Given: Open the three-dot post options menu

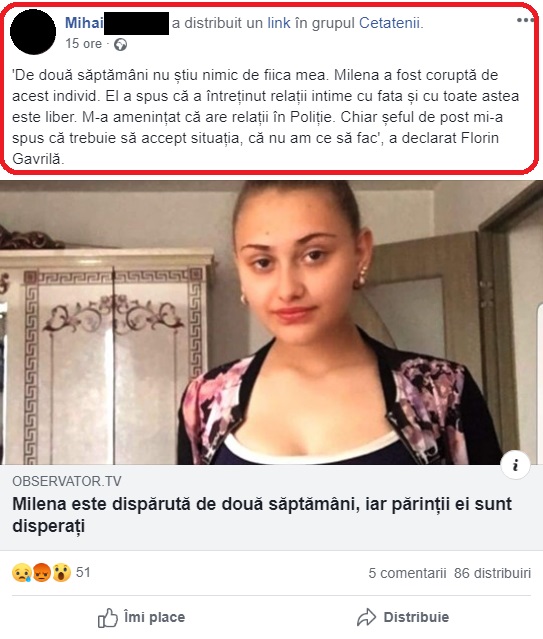Looking at the screenshot, I should click(525, 20).
